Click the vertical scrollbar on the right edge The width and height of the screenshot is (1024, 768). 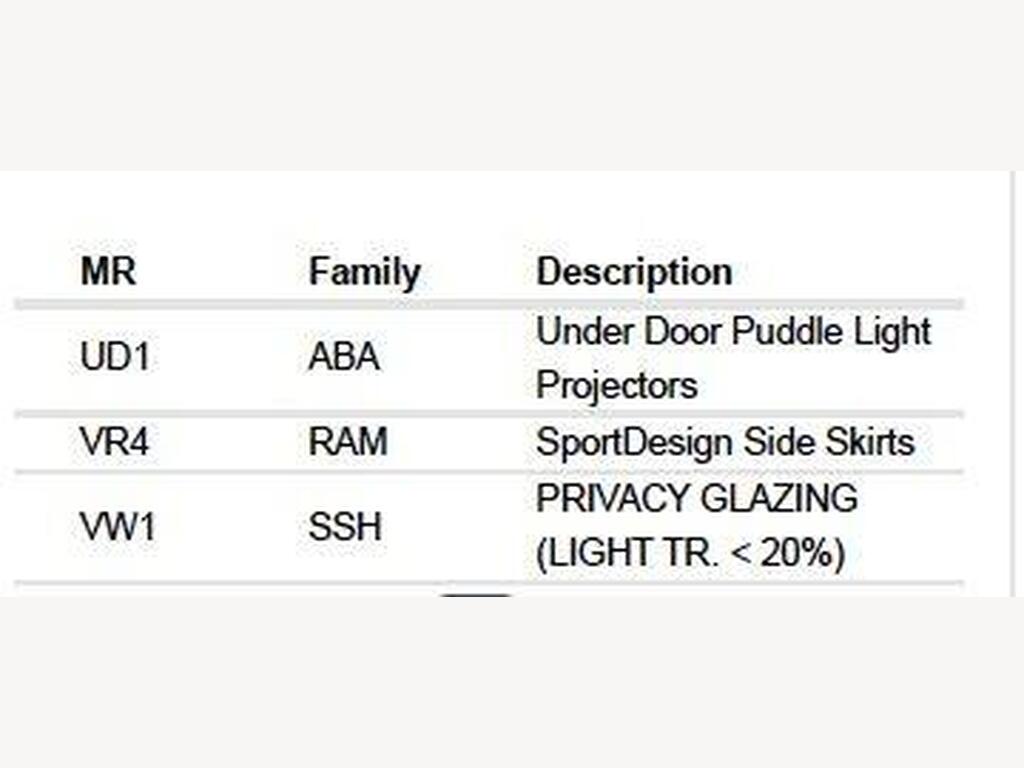[1012, 384]
